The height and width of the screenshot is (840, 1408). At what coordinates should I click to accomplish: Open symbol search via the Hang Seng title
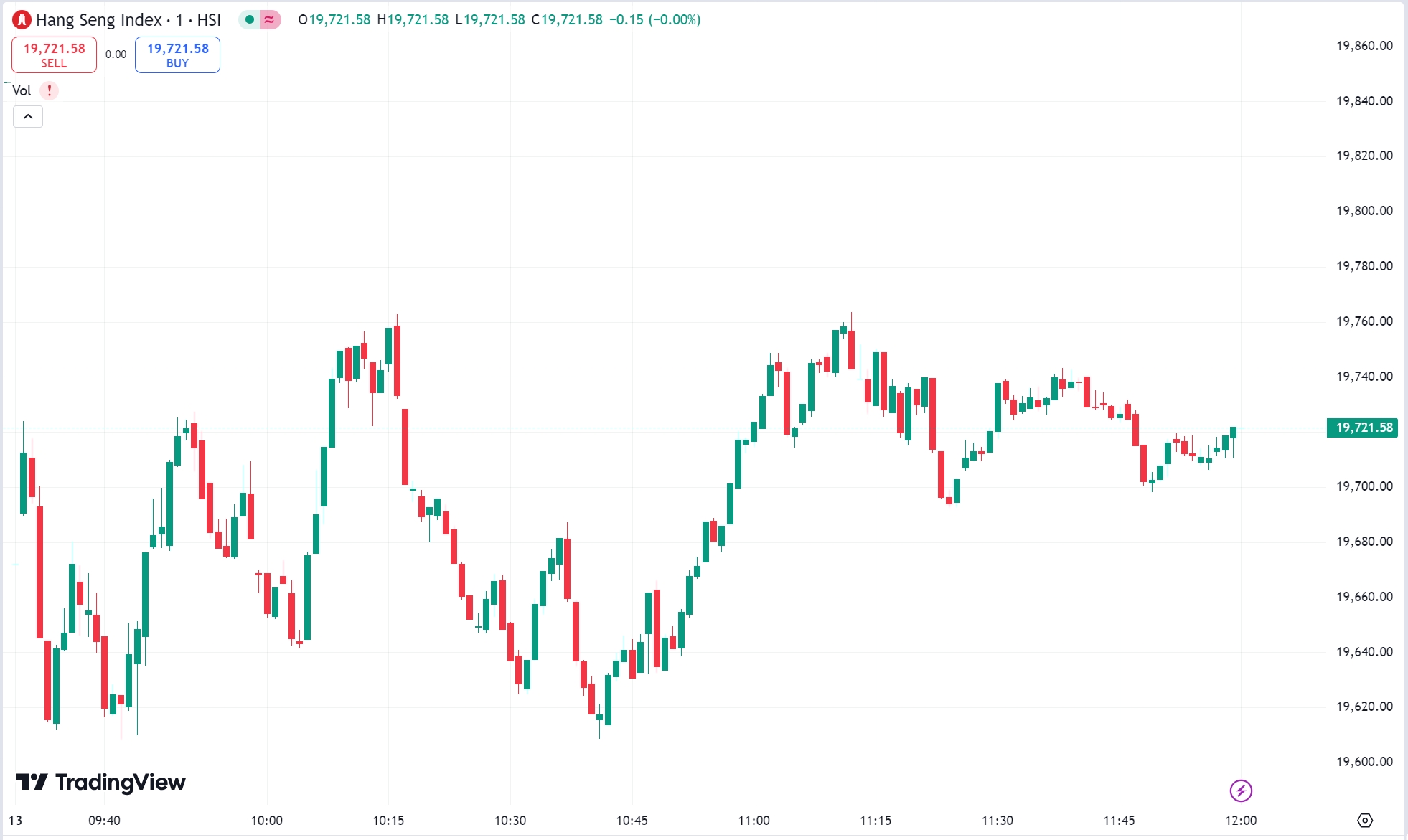108,19
